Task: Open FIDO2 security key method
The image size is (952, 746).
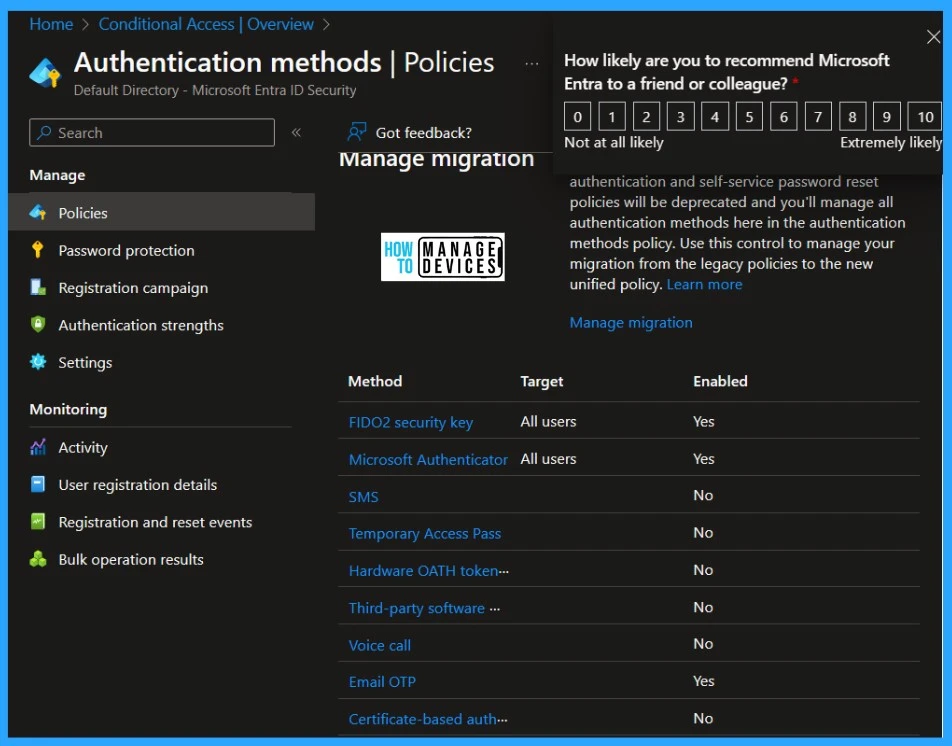Action: pyautogui.click(x=410, y=422)
